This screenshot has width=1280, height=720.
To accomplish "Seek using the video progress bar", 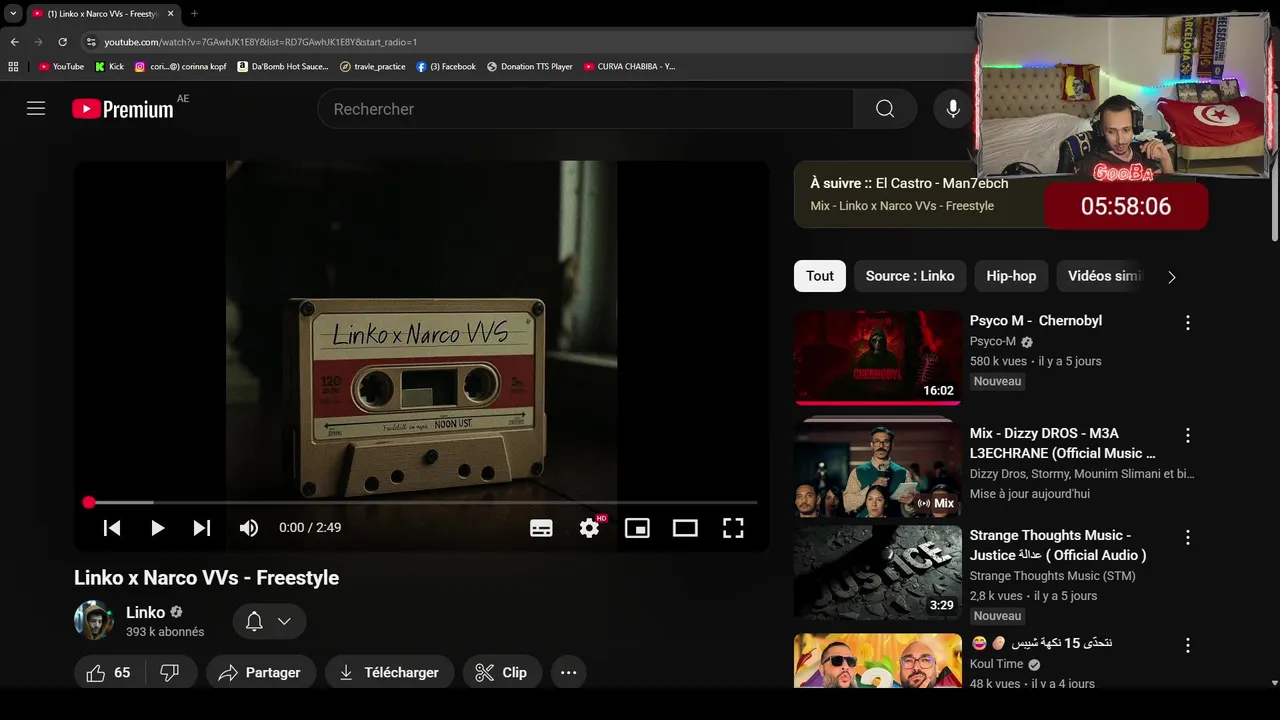I will pos(420,502).
